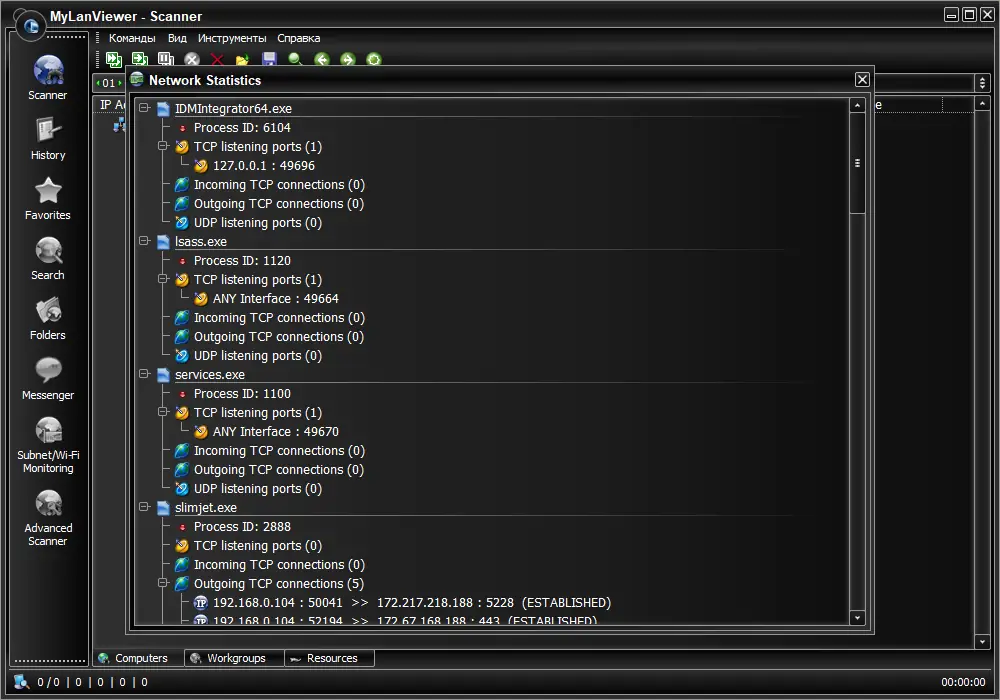Viewport: 1000px width, 700px height.
Task: Select UDP listening ports under services.exe
Action: click(258, 488)
